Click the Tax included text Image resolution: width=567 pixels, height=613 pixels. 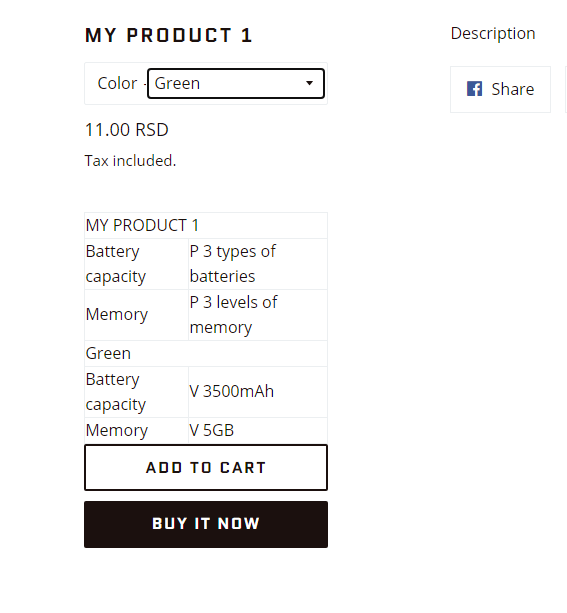pos(131,161)
